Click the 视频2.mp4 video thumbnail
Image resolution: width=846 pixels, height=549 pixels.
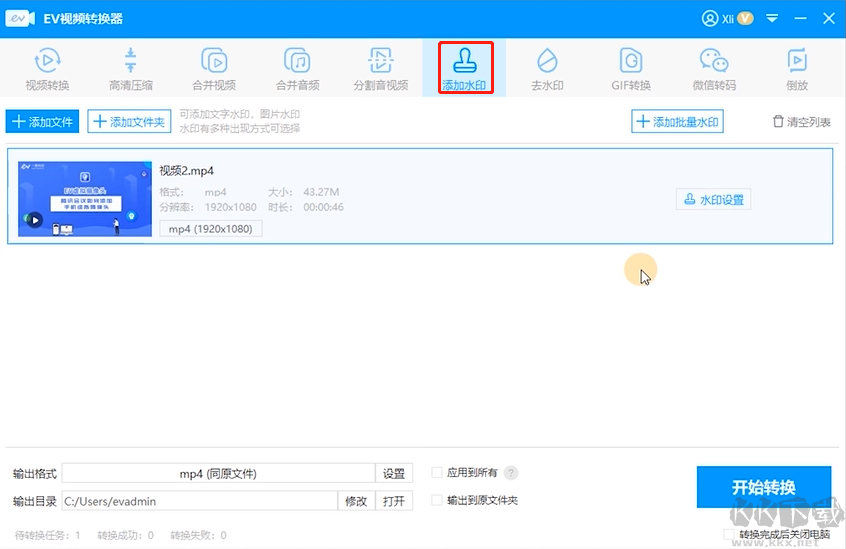pos(85,198)
